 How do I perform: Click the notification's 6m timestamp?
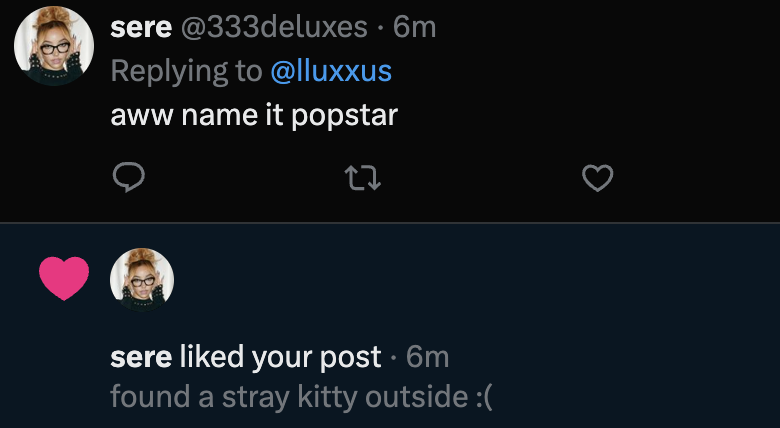427,357
